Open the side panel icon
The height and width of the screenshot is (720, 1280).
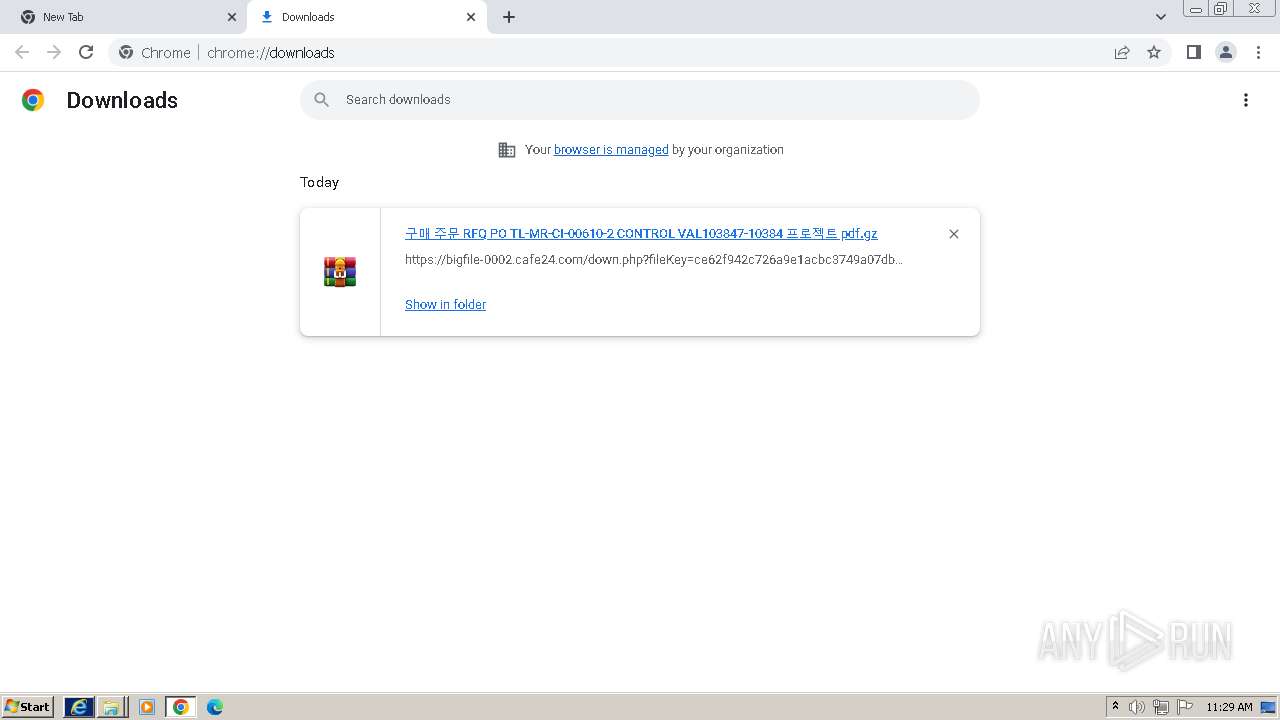click(x=1193, y=52)
